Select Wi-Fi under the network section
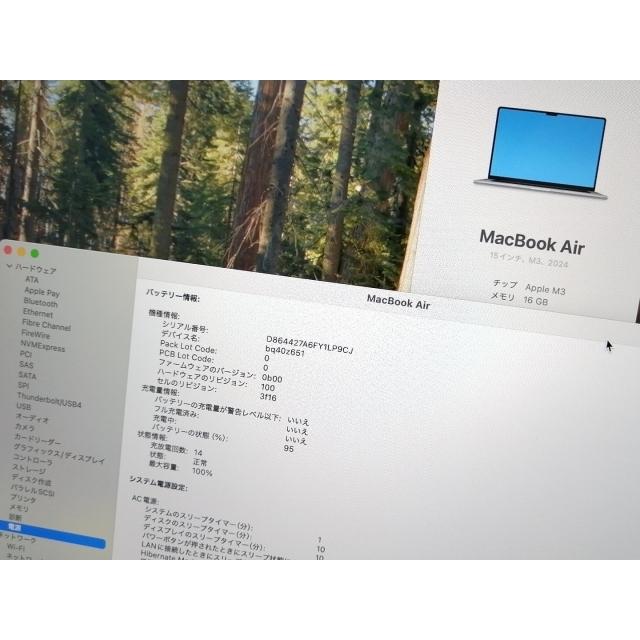This screenshot has width=640, height=640. tap(16, 547)
